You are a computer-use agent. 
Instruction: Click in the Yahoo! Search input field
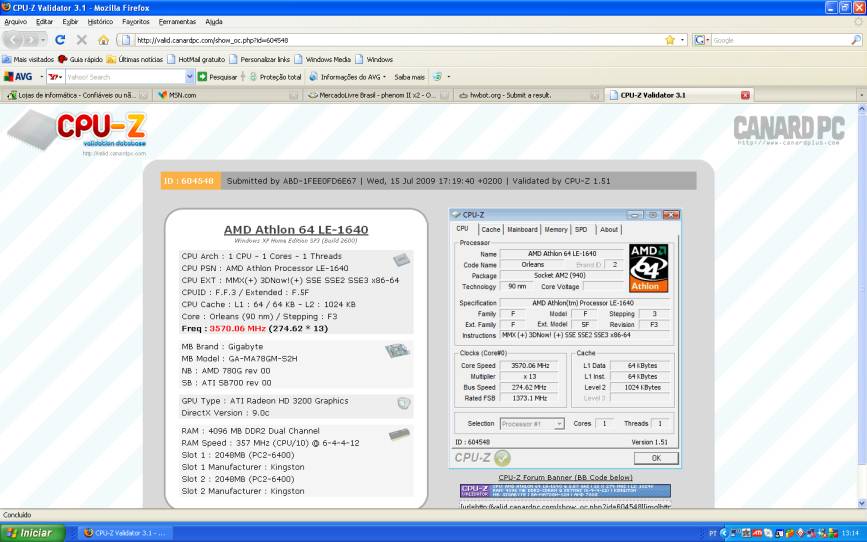pos(126,77)
